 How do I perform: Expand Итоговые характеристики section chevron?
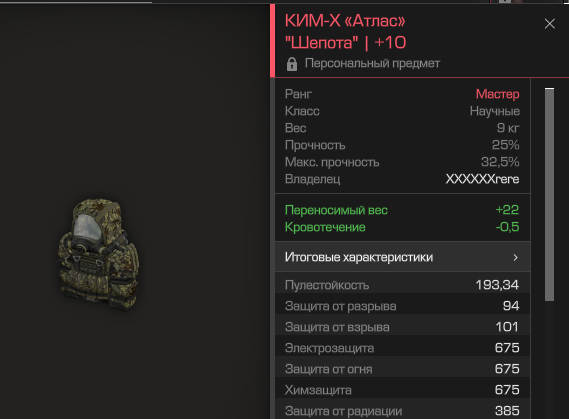click(x=515, y=257)
